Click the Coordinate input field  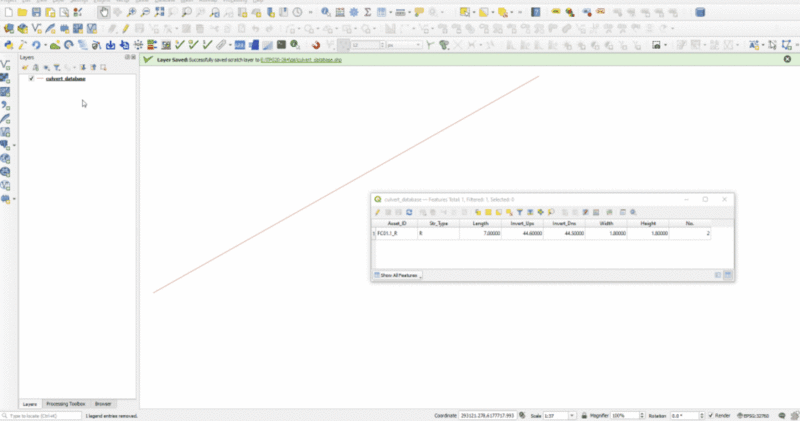[487, 415]
